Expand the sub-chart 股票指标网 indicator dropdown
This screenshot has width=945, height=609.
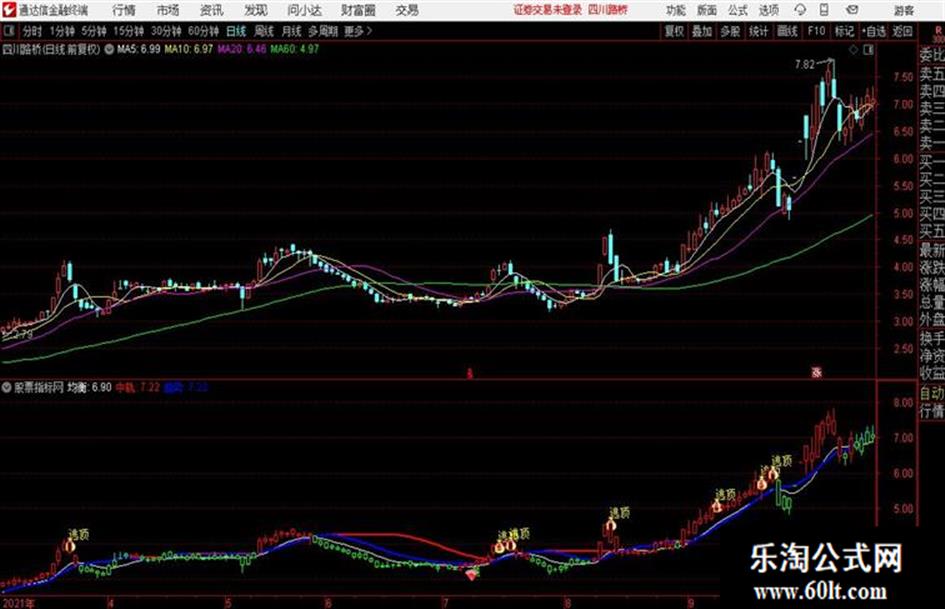coord(7,387)
